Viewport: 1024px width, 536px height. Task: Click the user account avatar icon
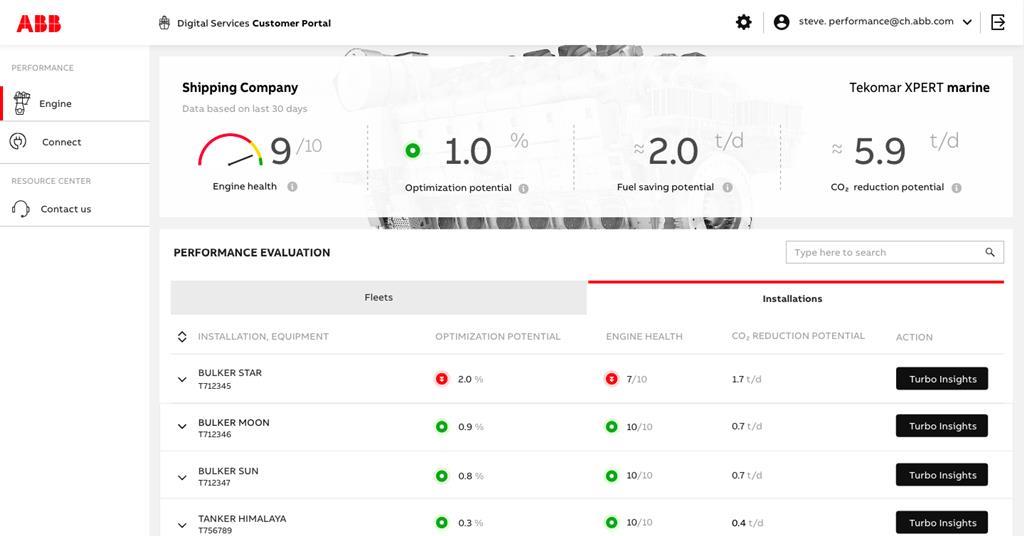click(781, 22)
